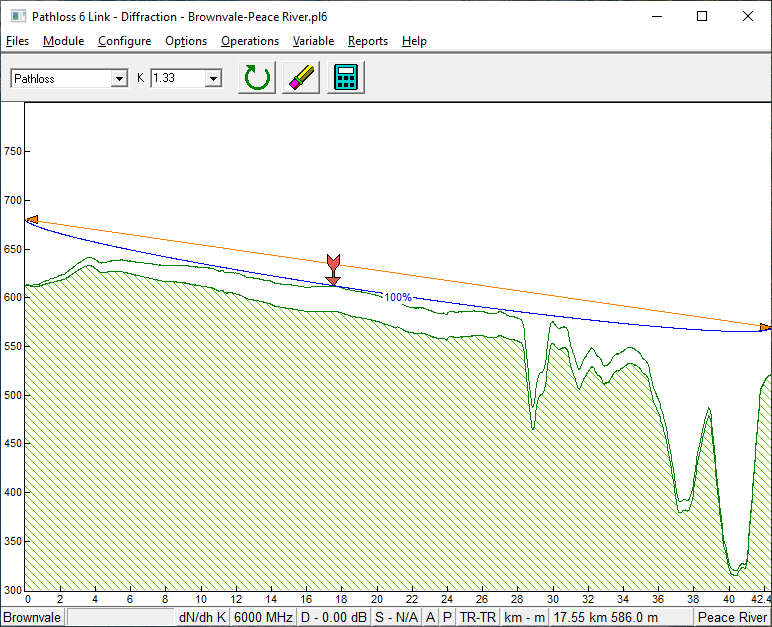Click the orange Brownvale antenna marker at left

coord(31,219)
